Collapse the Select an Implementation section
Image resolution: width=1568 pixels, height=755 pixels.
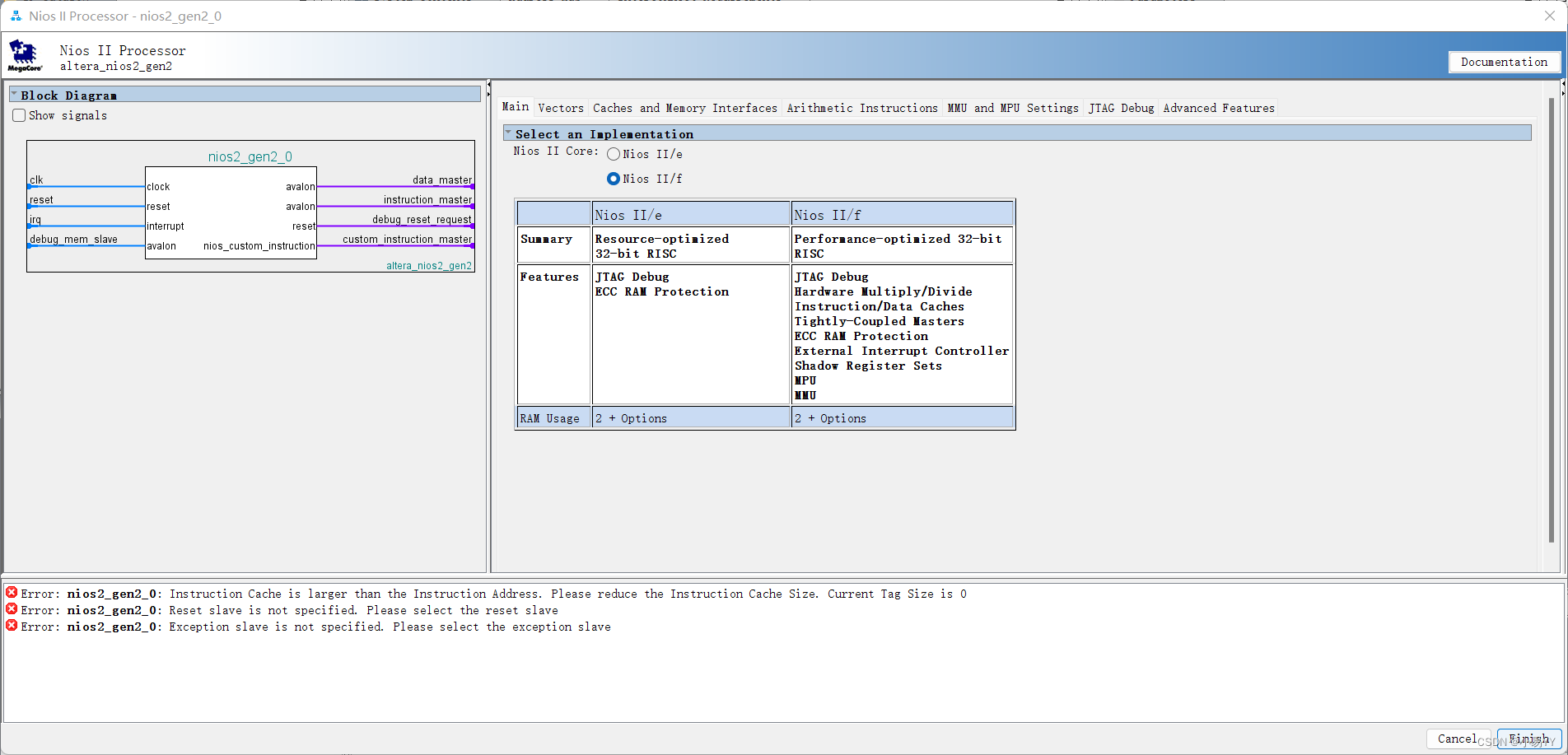[508, 133]
